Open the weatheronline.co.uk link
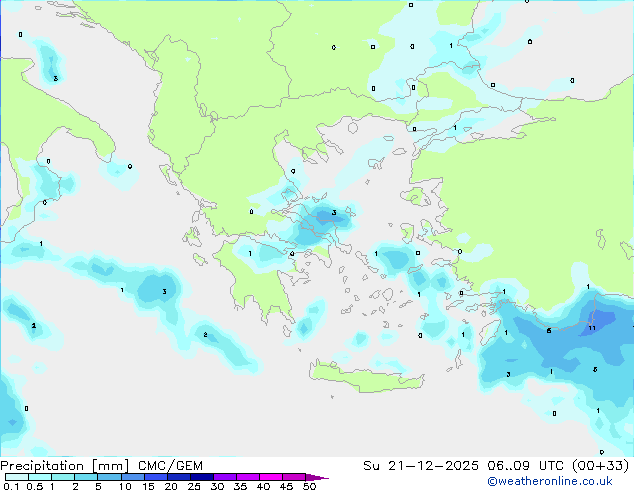634x490 pixels. pos(550,481)
